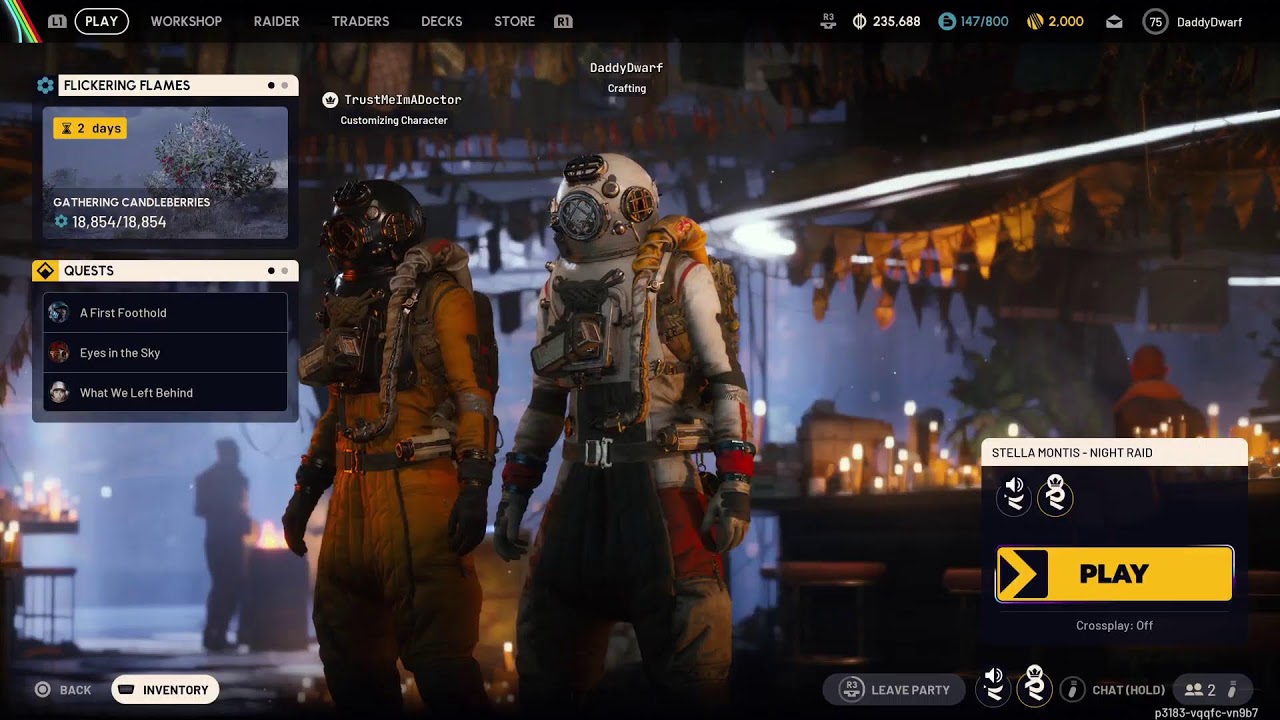The width and height of the screenshot is (1280, 720).
Task: Open the STELLA MONTIS - NIGHT RAID map selector
Action: (x=1114, y=453)
